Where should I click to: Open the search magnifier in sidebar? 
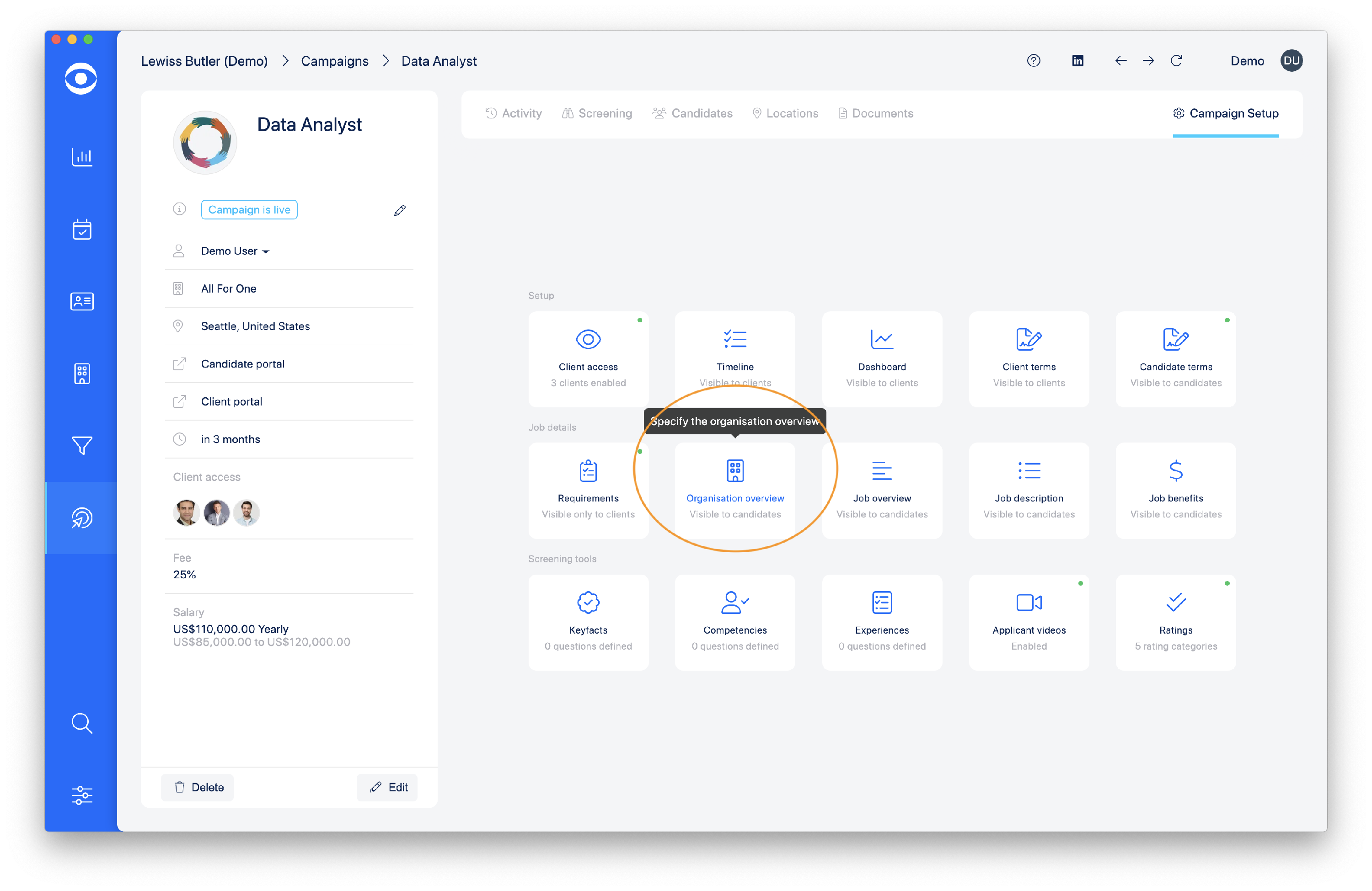tap(81, 723)
